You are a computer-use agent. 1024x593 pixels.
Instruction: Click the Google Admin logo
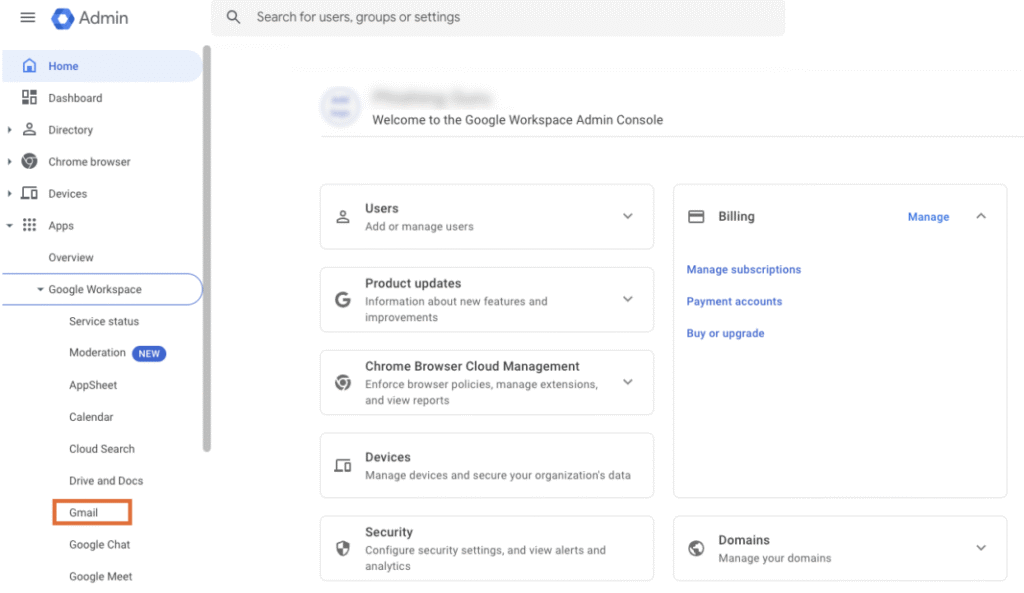(x=63, y=18)
